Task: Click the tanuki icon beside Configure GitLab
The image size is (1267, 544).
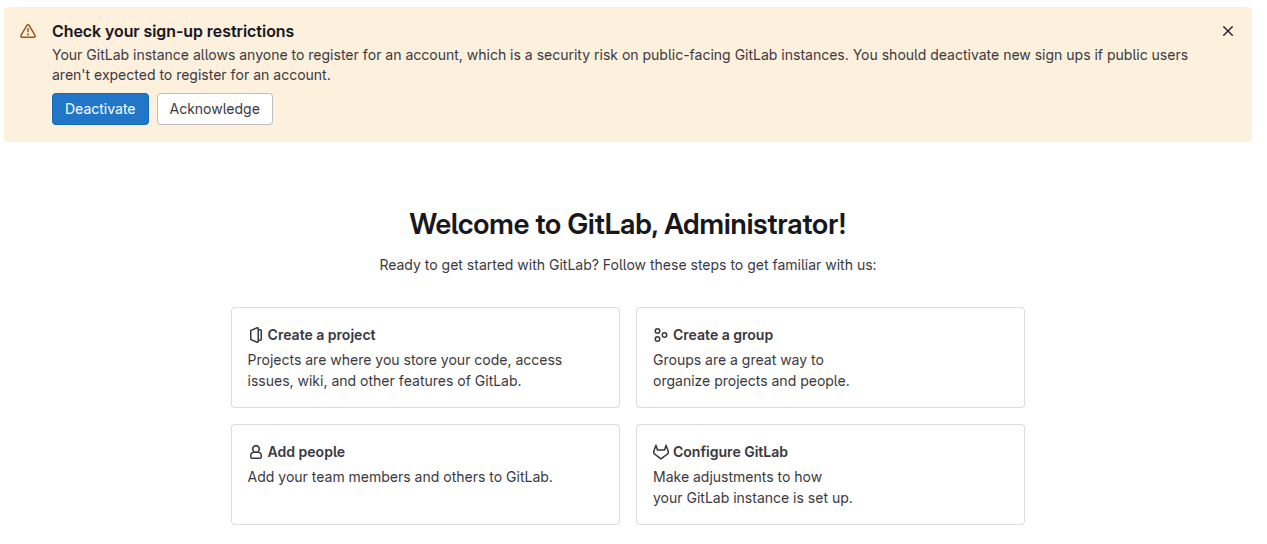Action: tap(661, 452)
